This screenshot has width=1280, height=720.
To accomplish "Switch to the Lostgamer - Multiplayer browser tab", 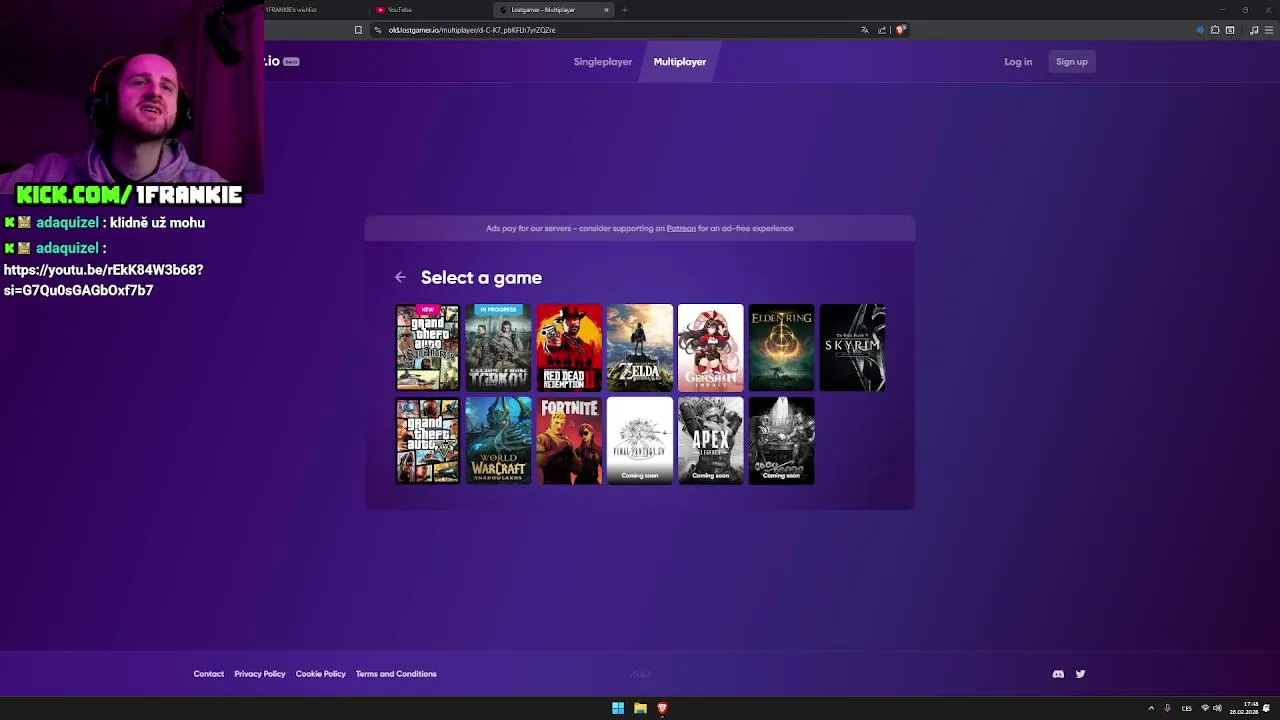I will click(x=555, y=10).
